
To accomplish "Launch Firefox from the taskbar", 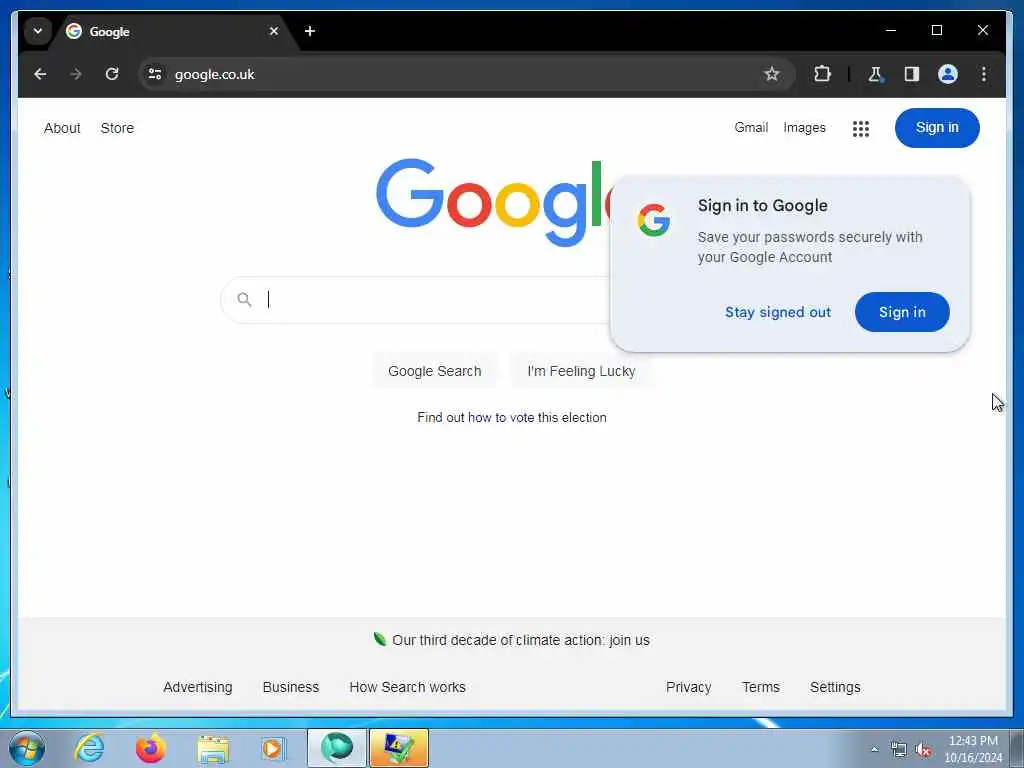I will 150,748.
